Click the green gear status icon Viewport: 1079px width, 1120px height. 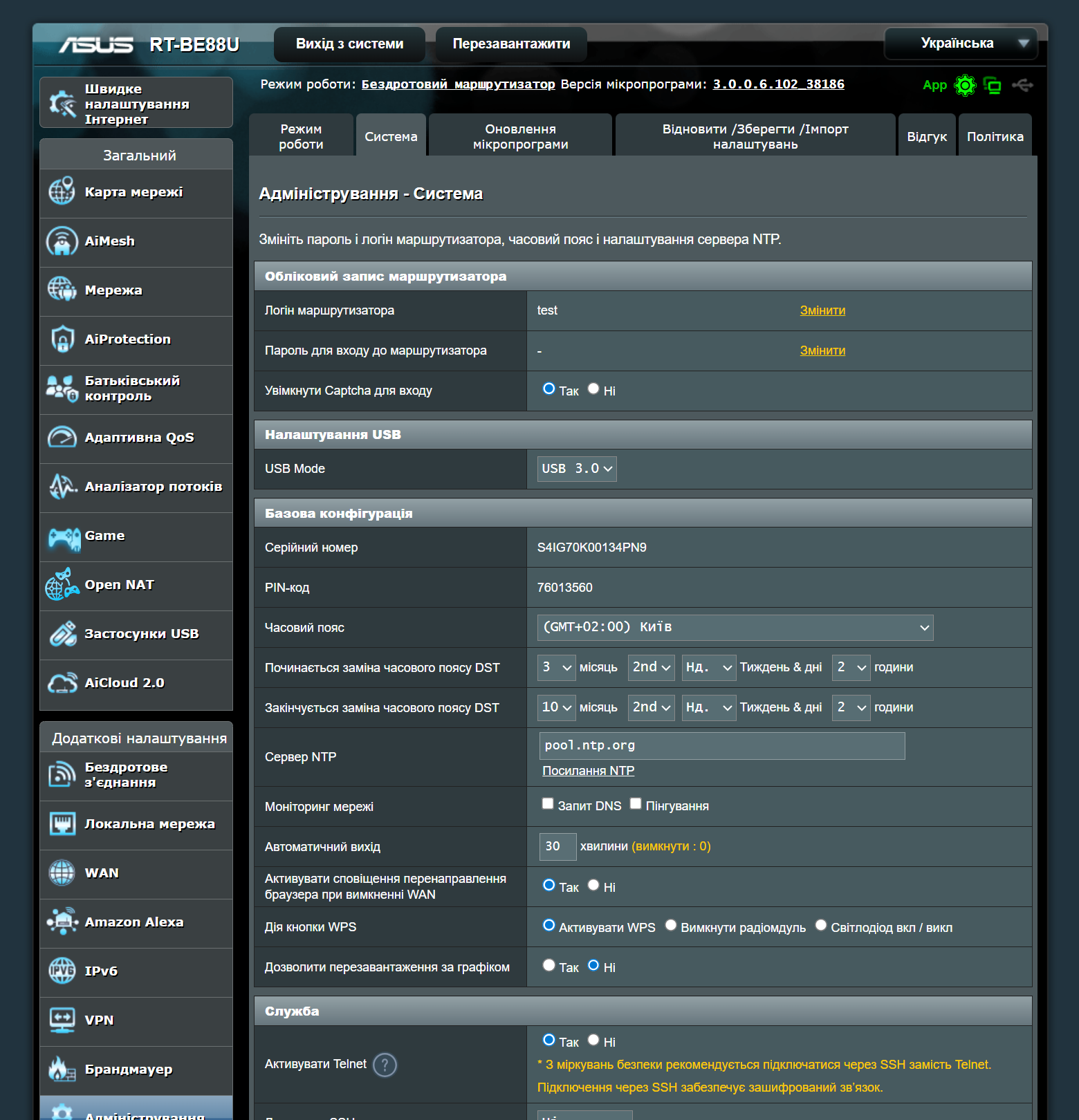[965, 86]
